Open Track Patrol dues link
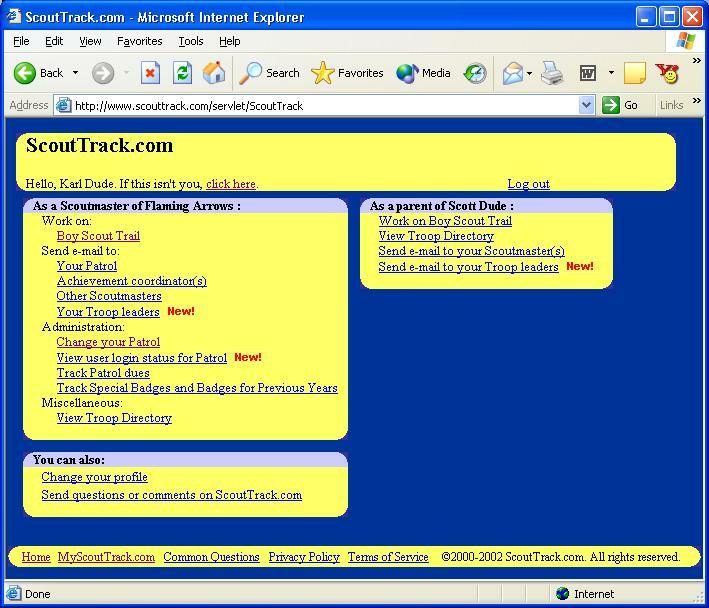This screenshot has width=709, height=608. tap(103, 373)
